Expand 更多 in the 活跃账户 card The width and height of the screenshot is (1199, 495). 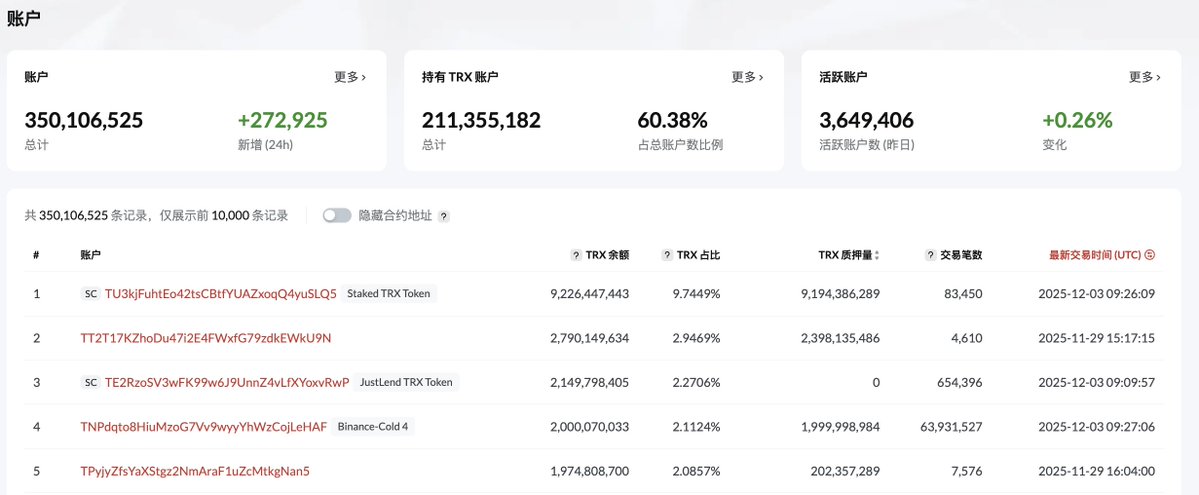[1145, 77]
